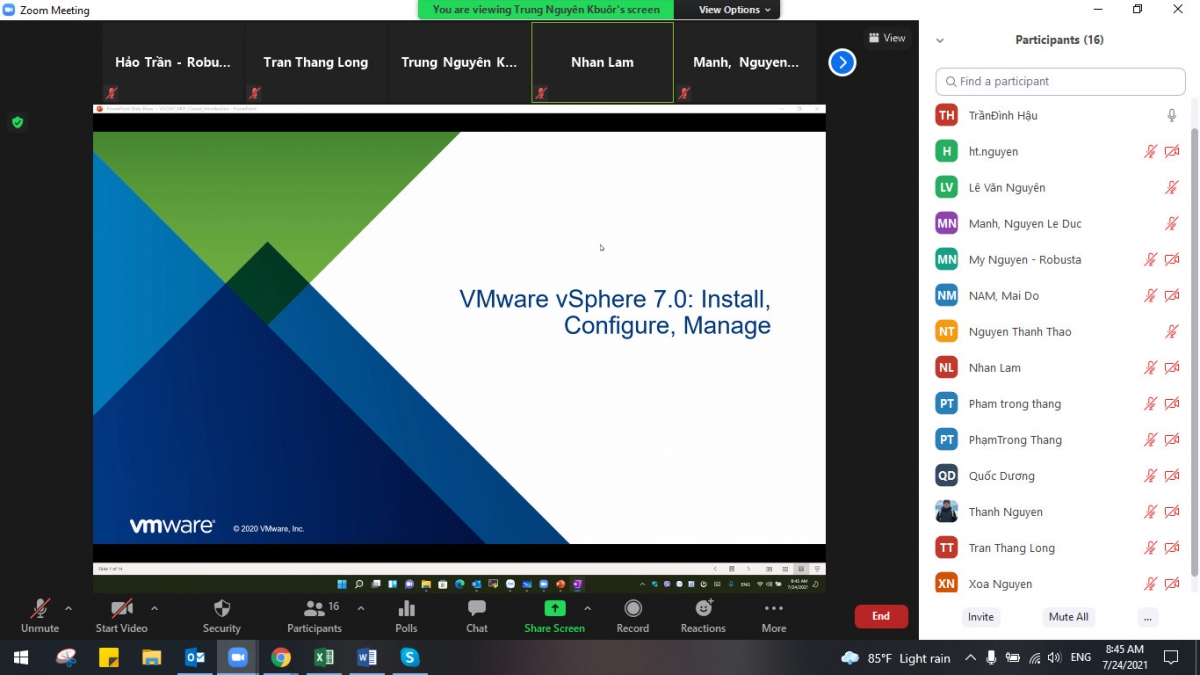The image size is (1200, 675).
Task: Expand options arrow next to Participants
Action: pos(361,608)
